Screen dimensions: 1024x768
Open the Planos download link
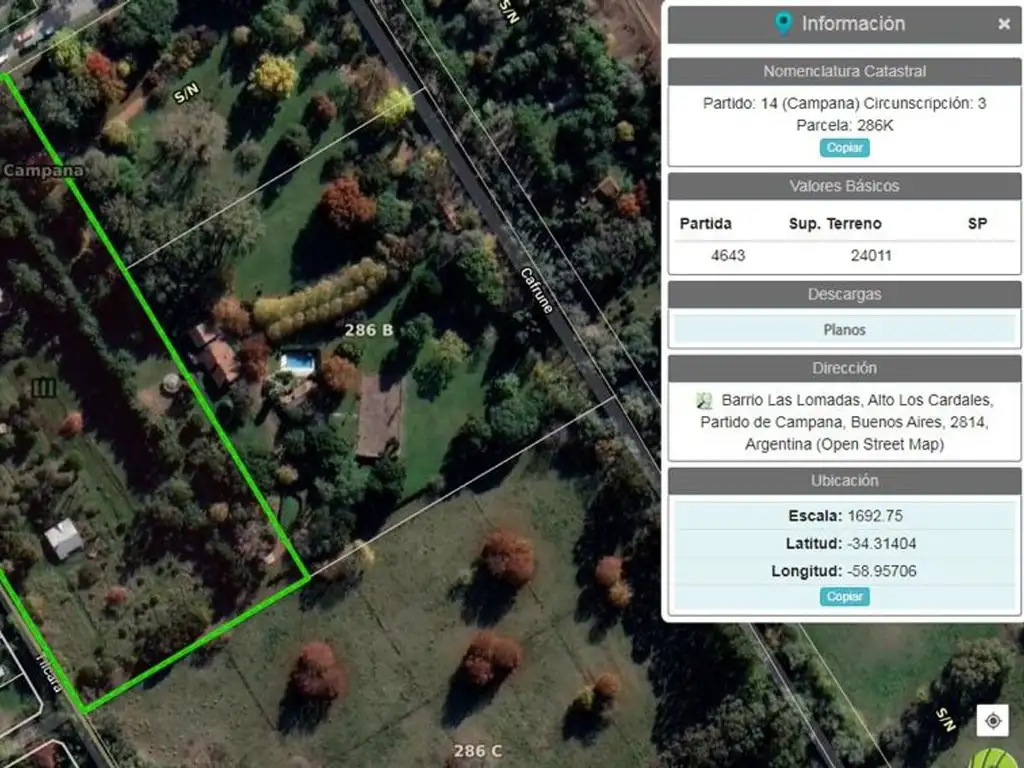(x=844, y=330)
